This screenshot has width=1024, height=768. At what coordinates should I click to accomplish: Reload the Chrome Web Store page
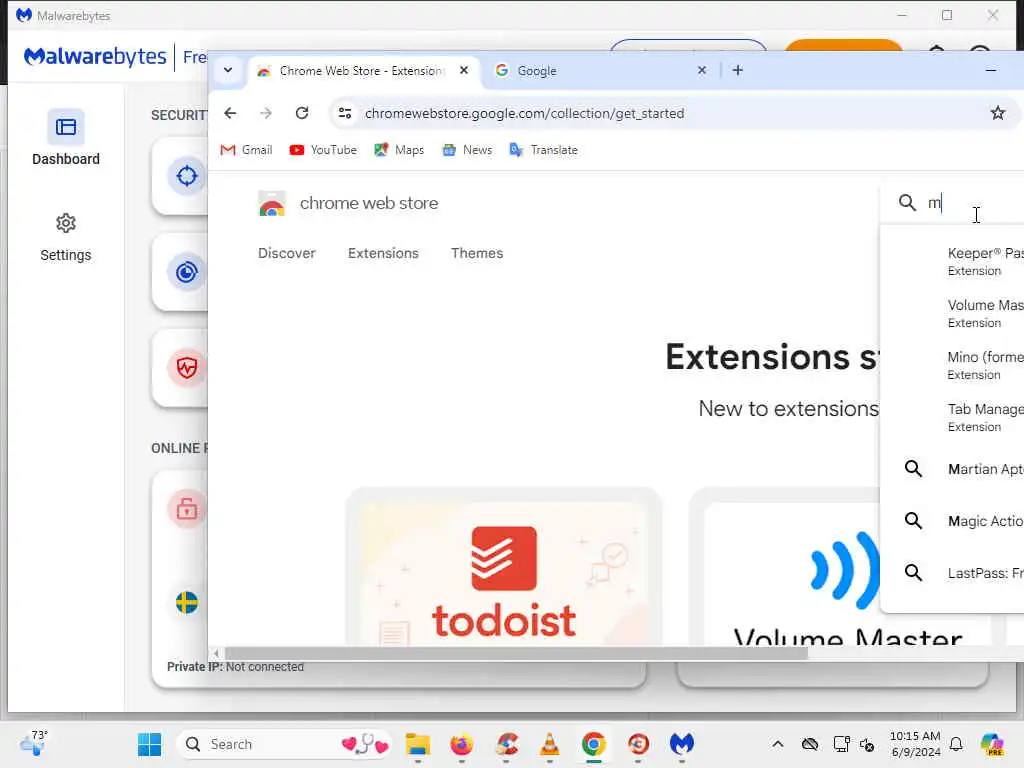point(302,113)
